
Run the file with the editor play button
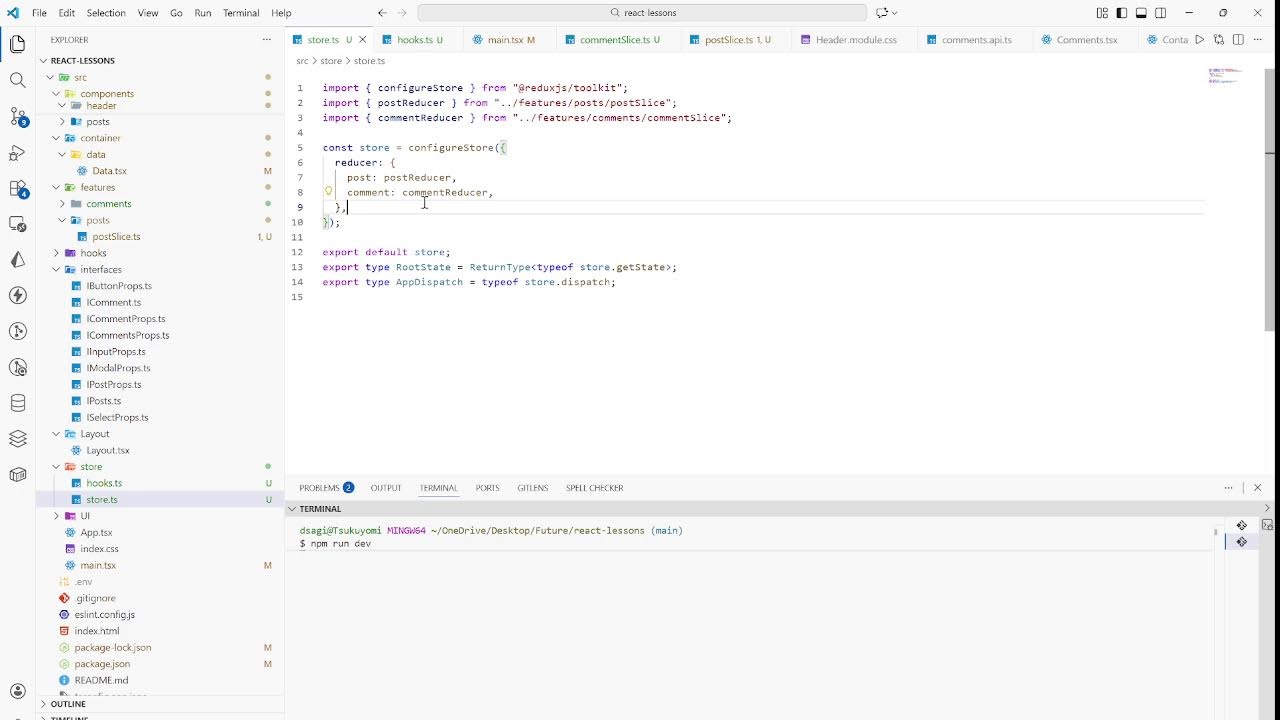pos(1200,40)
